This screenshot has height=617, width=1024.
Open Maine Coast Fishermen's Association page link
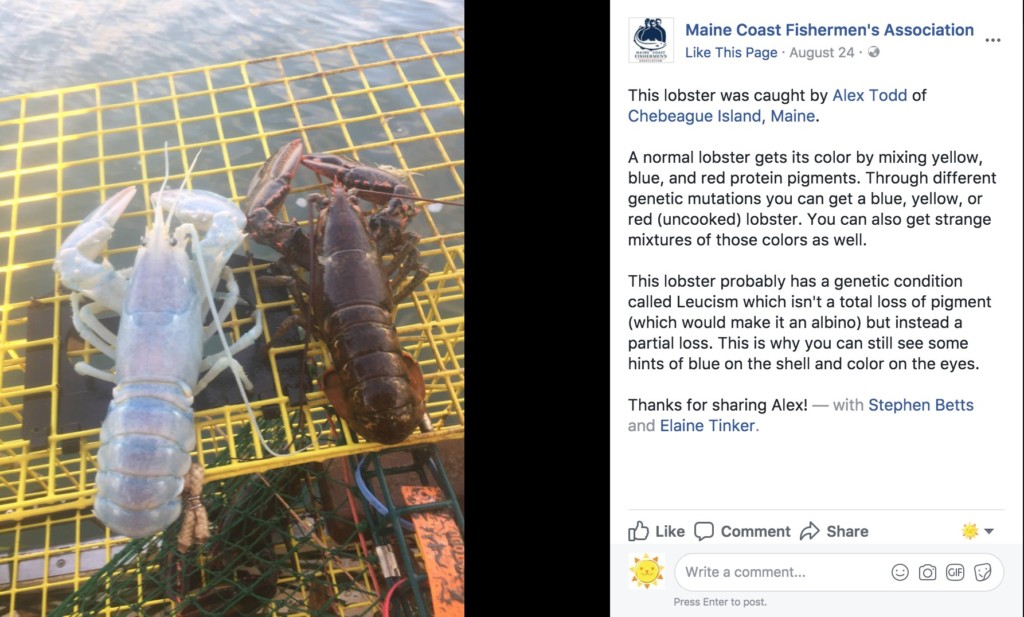pyautogui.click(x=829, y=30)
